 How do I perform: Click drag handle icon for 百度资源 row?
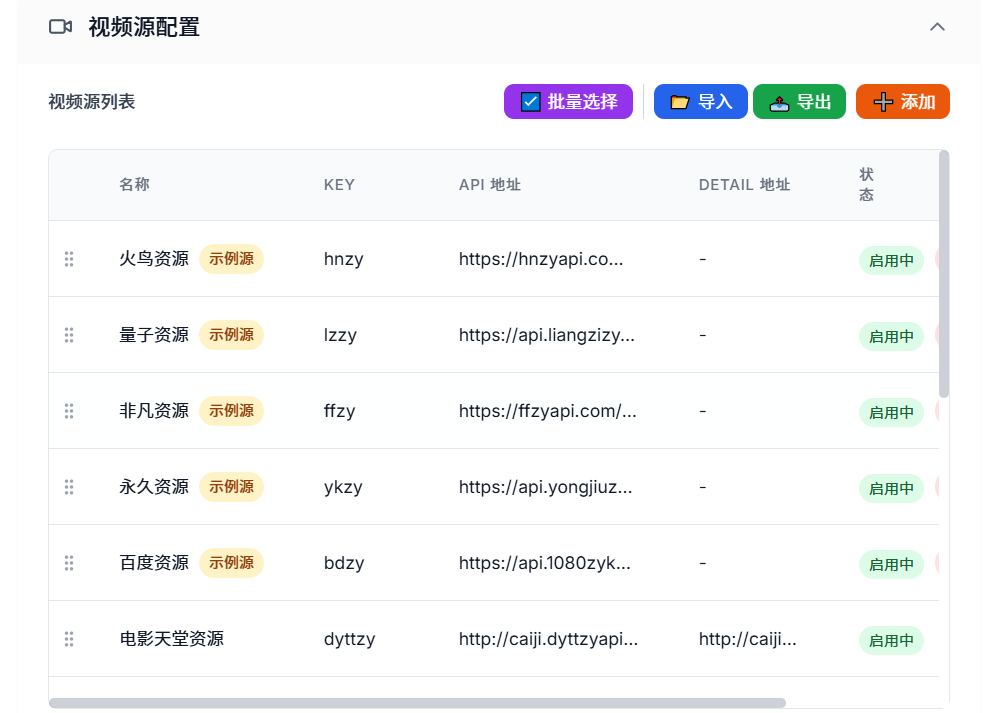pos(69,563)
